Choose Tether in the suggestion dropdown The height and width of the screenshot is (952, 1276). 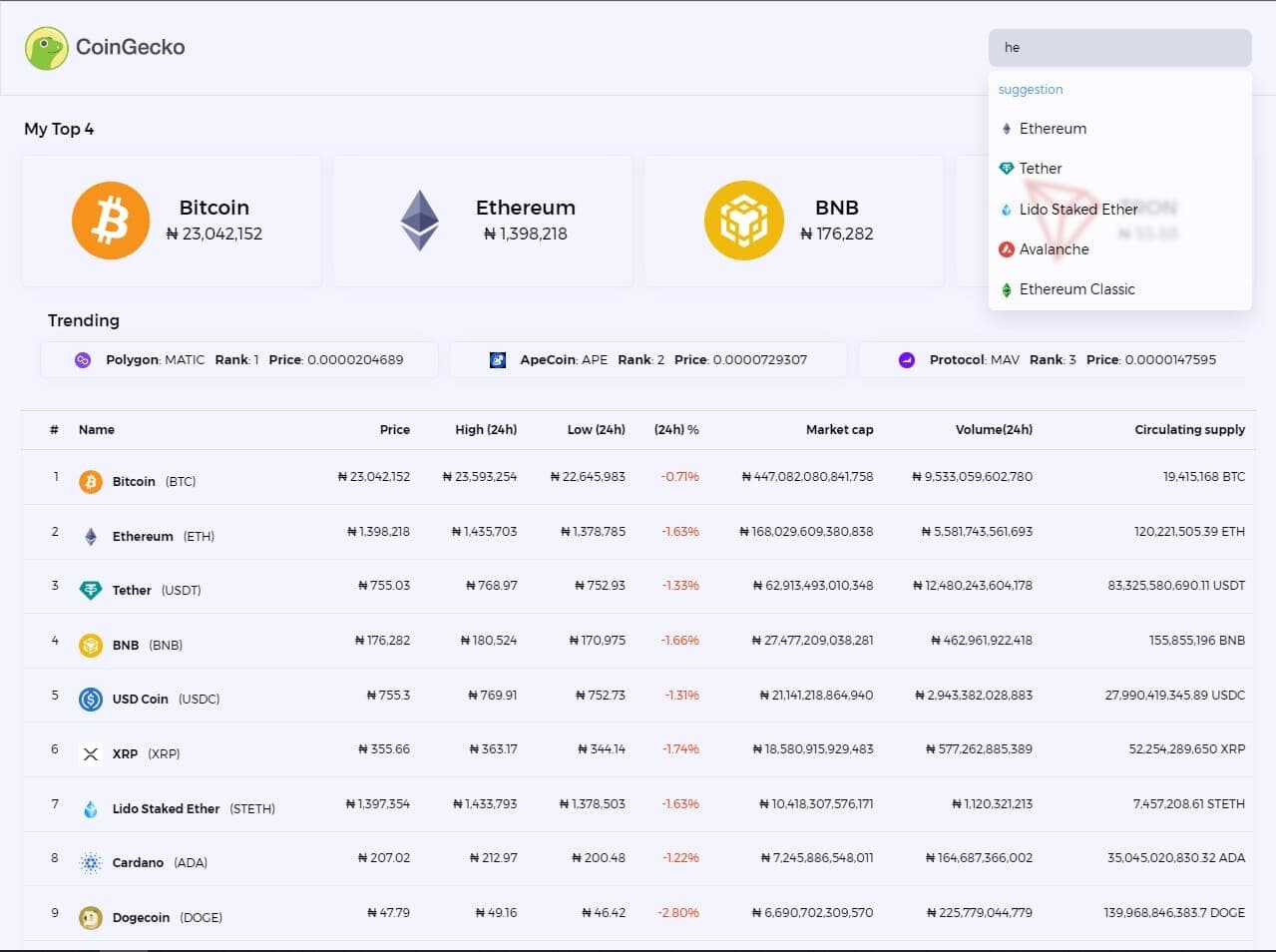1041,168
